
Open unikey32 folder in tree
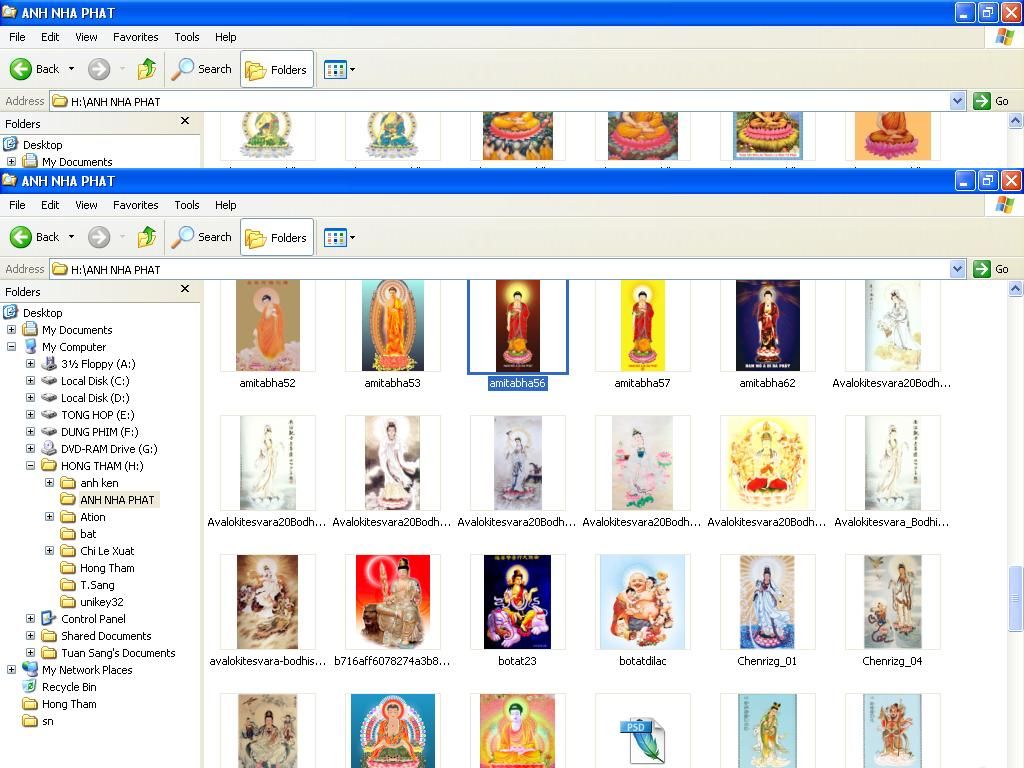(x=101, y=601)
